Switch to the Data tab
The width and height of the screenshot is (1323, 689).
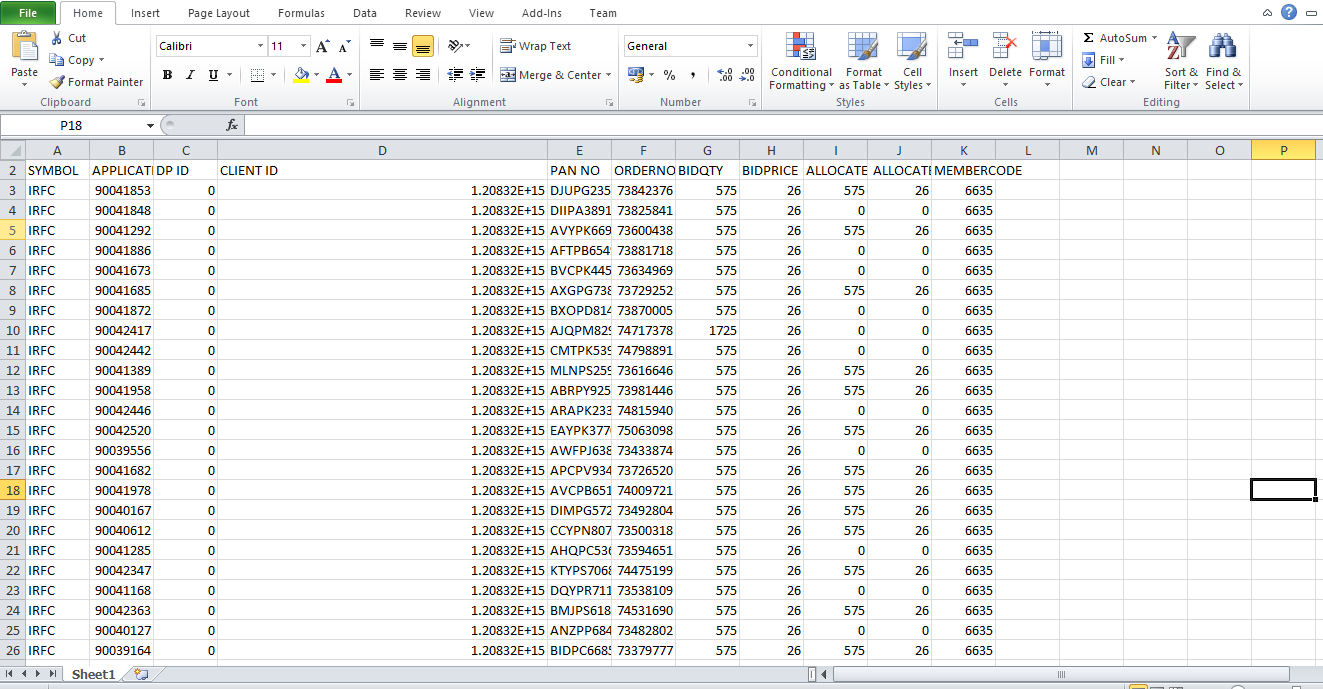pos(365,13)
